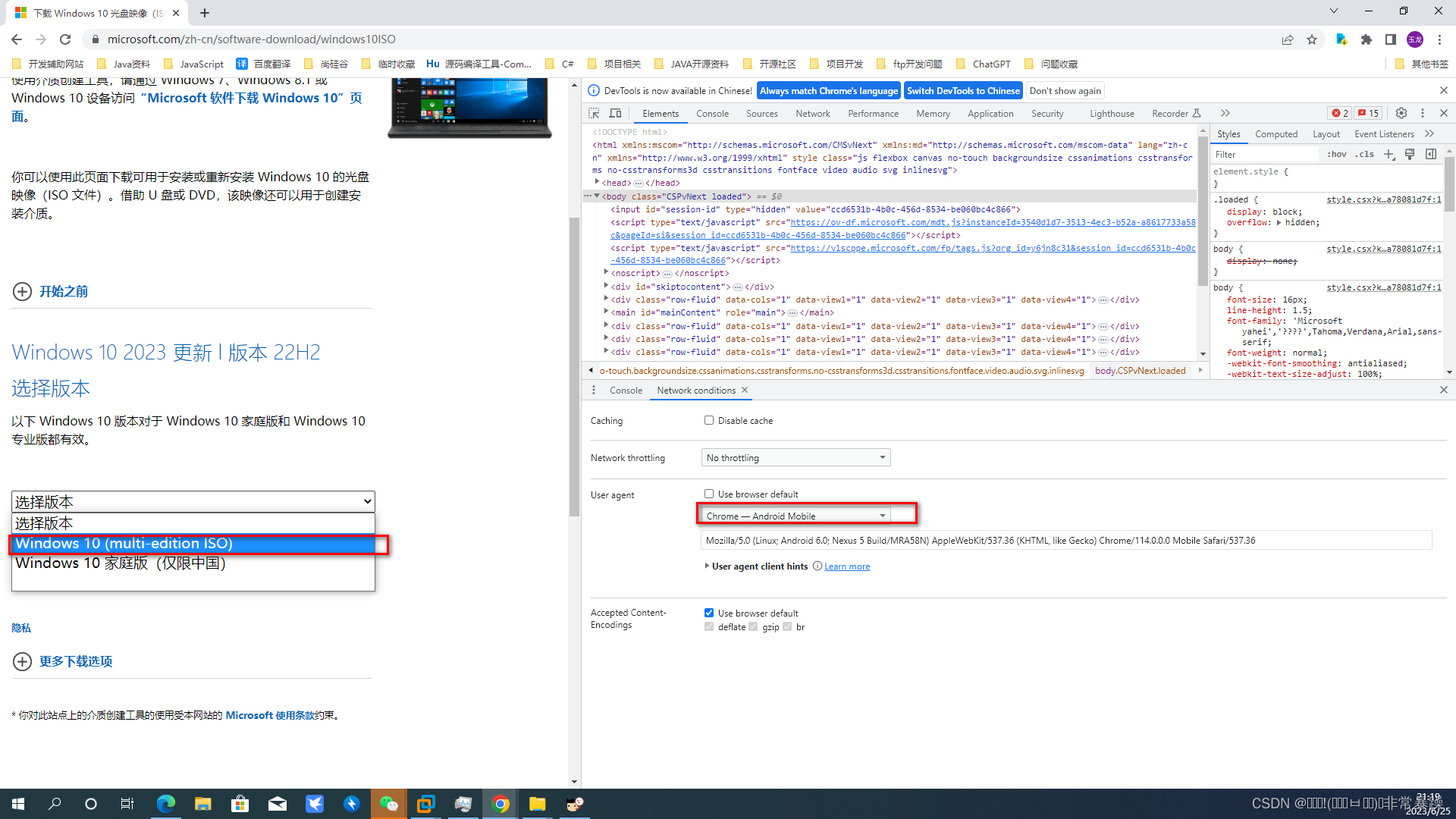Click the Chrome address bar URL
The width and height of the screenshot is (1456, 819).
(252, 39)
